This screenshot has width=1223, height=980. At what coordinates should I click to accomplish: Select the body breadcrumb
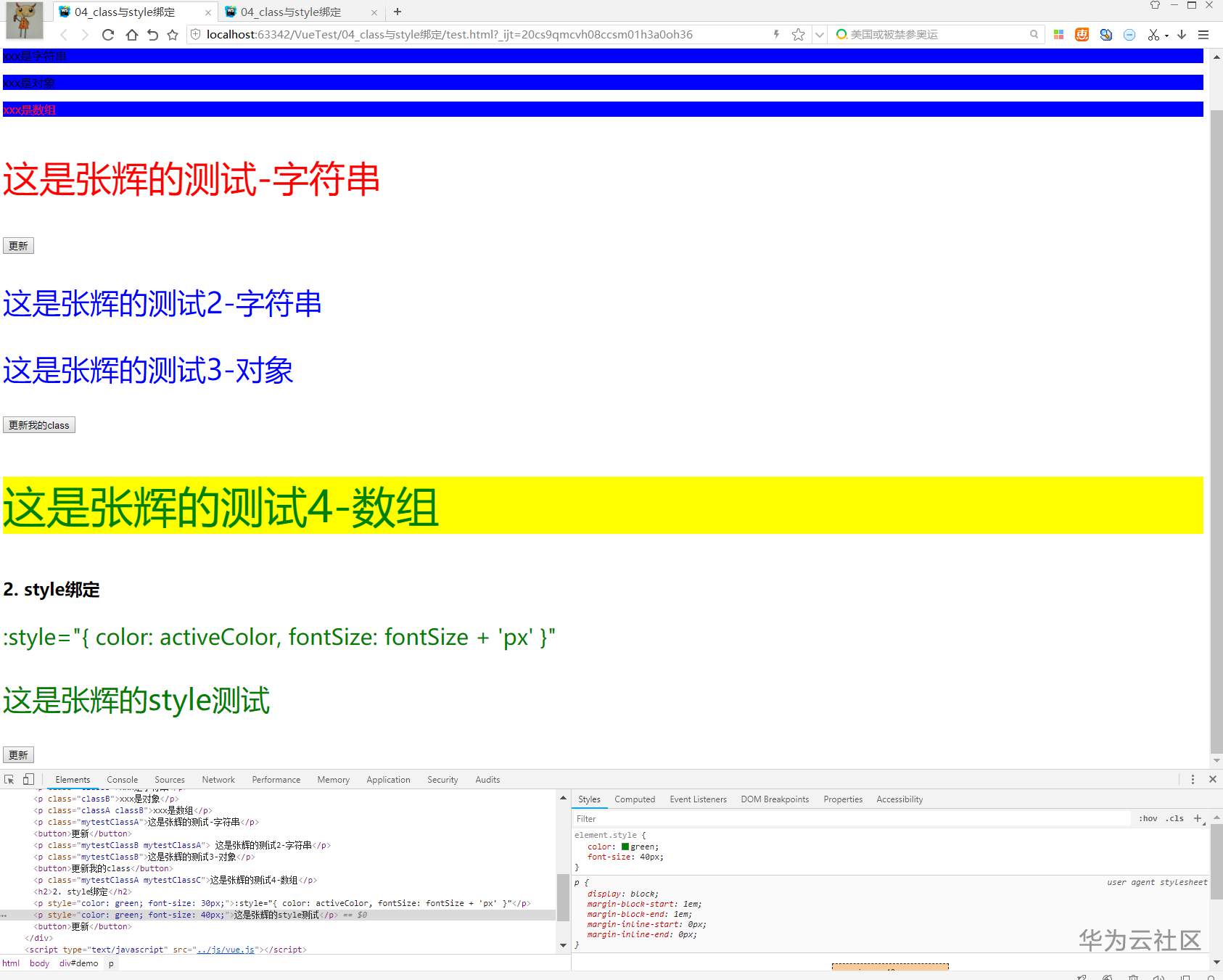coord(39,963)
